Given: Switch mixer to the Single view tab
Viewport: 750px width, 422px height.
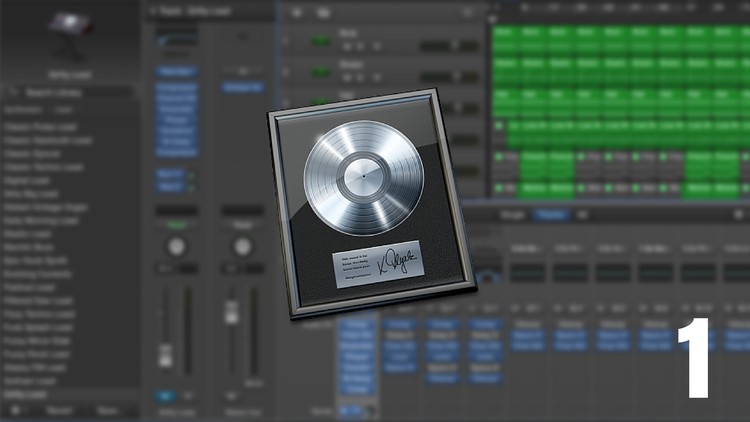Looking at the screenshot, I should (512, 215).
